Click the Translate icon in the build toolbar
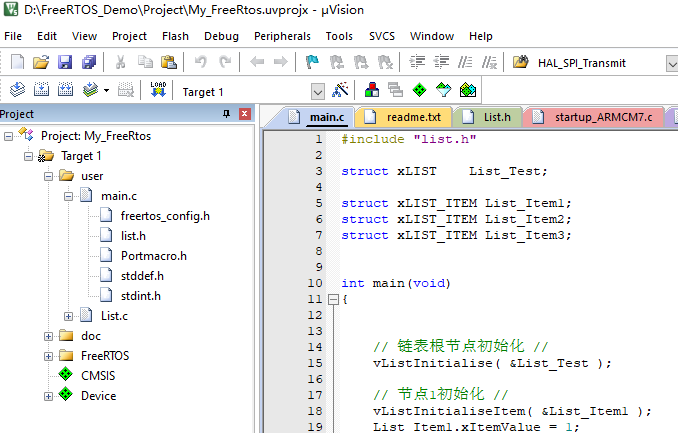 17,90
